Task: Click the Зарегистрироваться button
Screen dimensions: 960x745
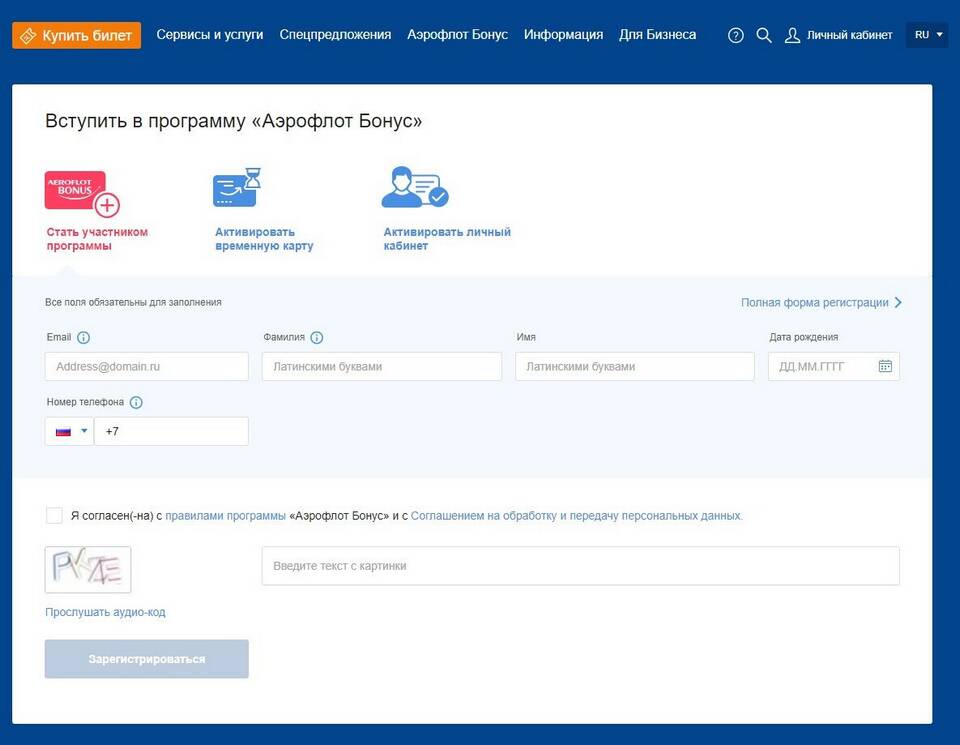Action: click(147, 659)
